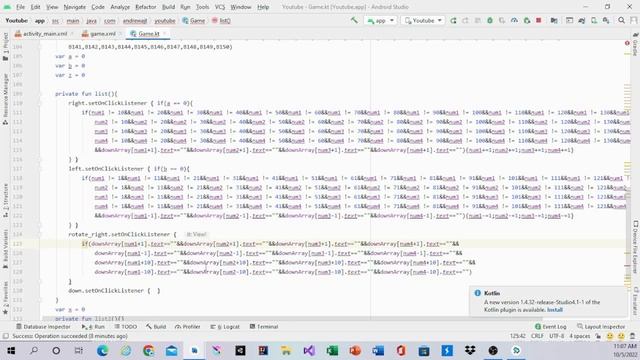640x360 pixels.
Task: Open the Resource Manager sidebar button
Action: [5, 99]
